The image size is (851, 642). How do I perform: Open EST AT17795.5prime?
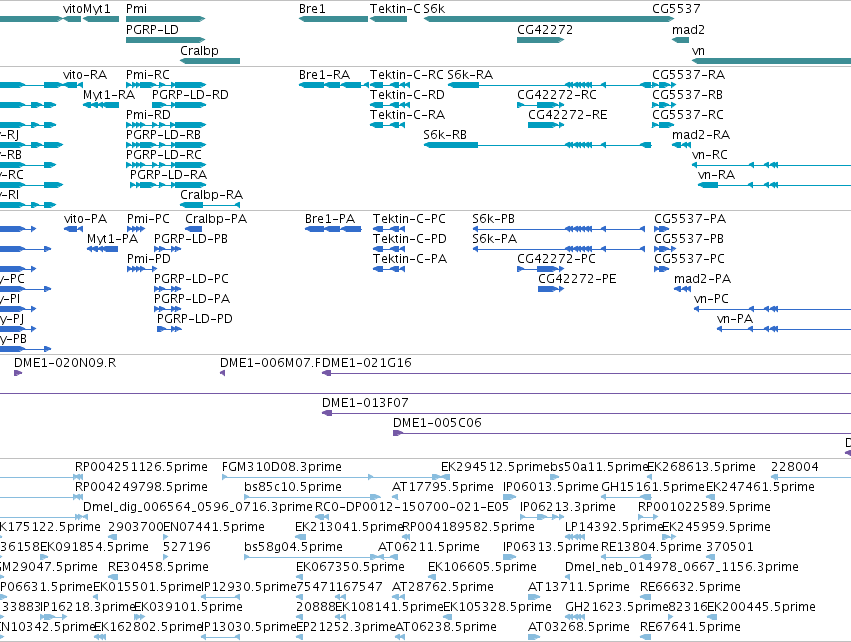442,487
